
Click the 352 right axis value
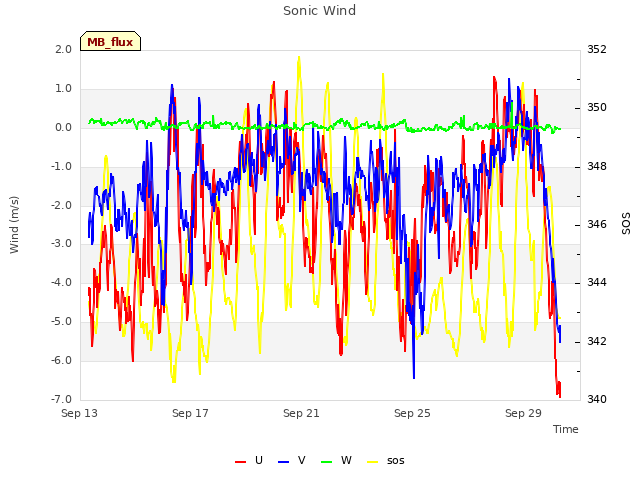tap(597, 49)
